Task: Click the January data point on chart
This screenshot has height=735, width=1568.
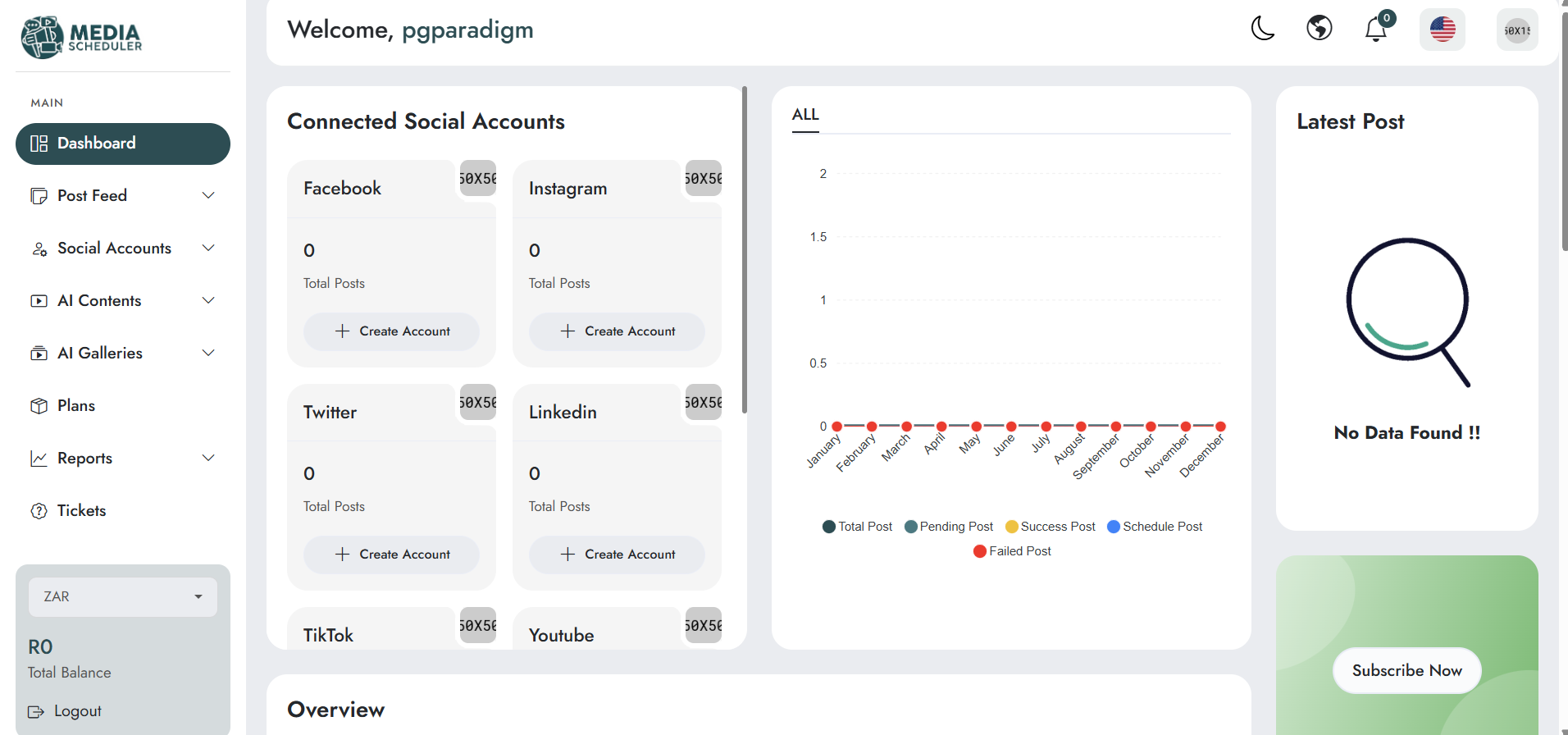Action: [837, 427]
